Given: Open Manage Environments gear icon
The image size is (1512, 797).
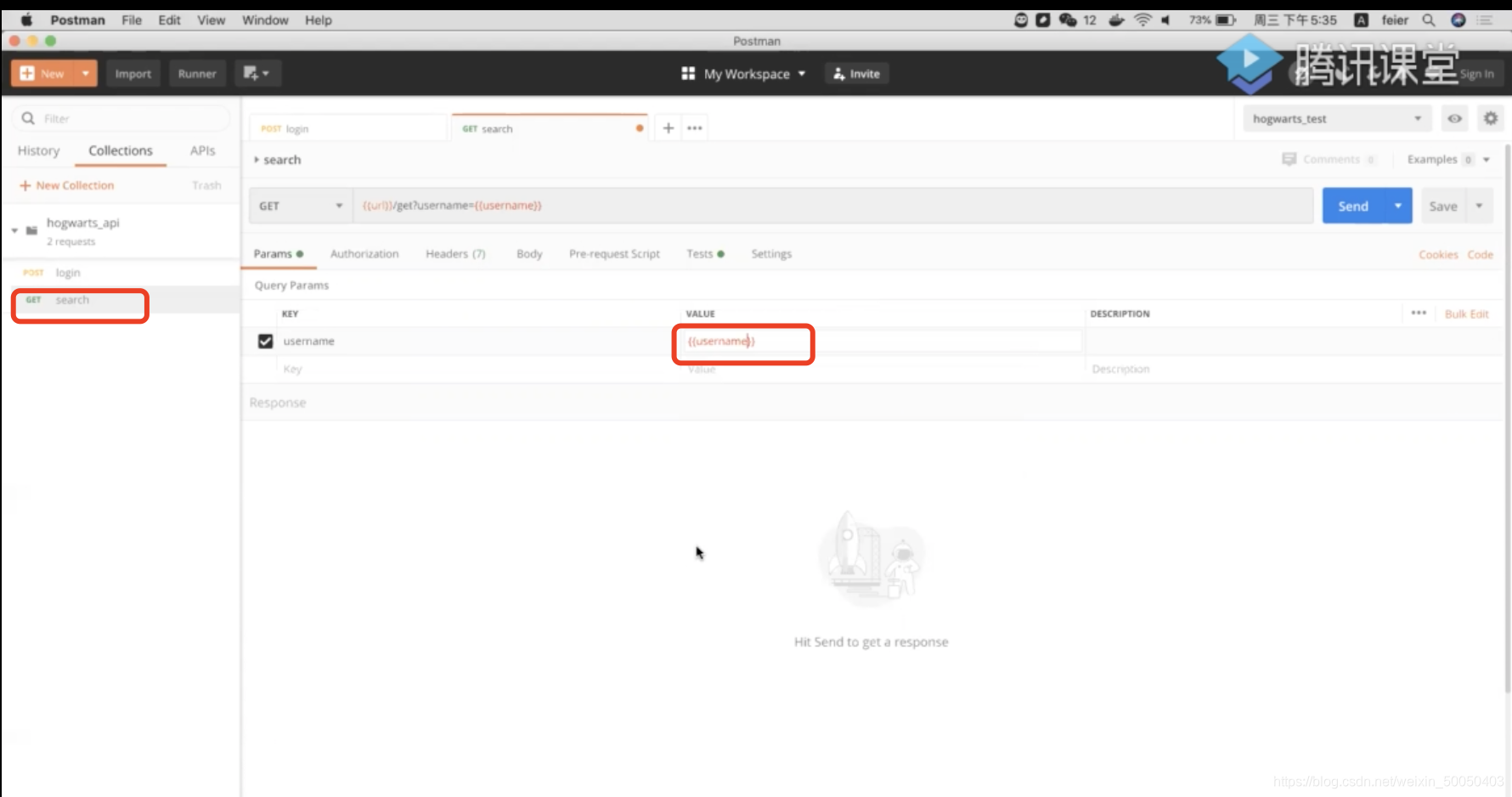Looking at the screenshot, I should point(1491,119).
